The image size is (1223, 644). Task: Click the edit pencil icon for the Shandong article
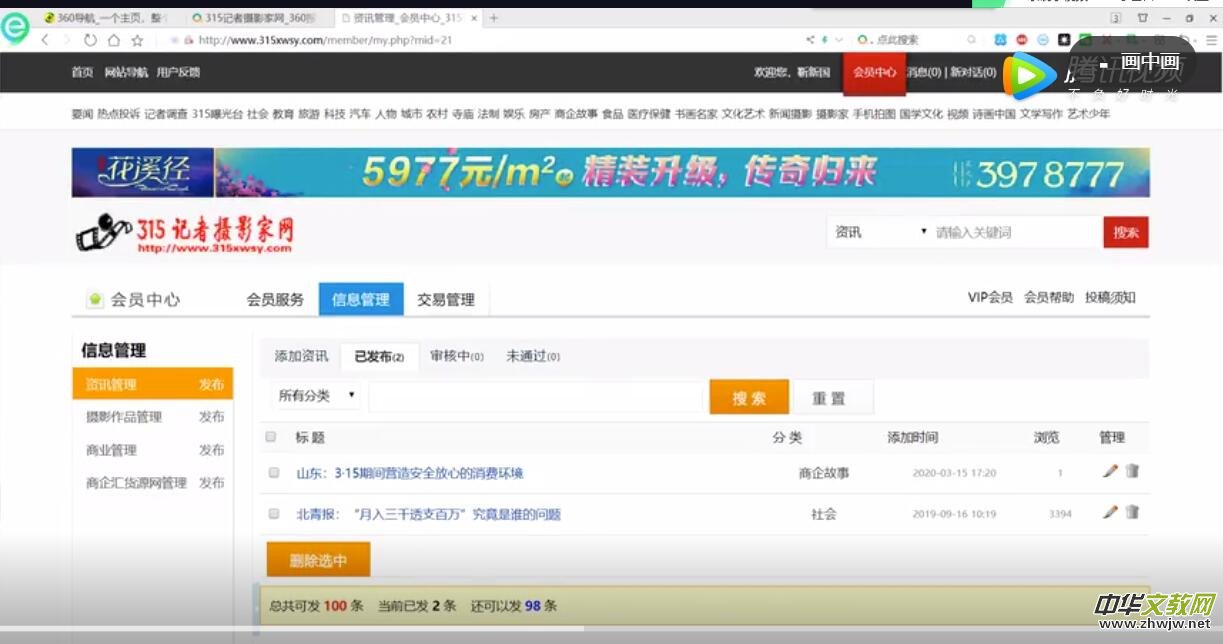(1109, 471)
